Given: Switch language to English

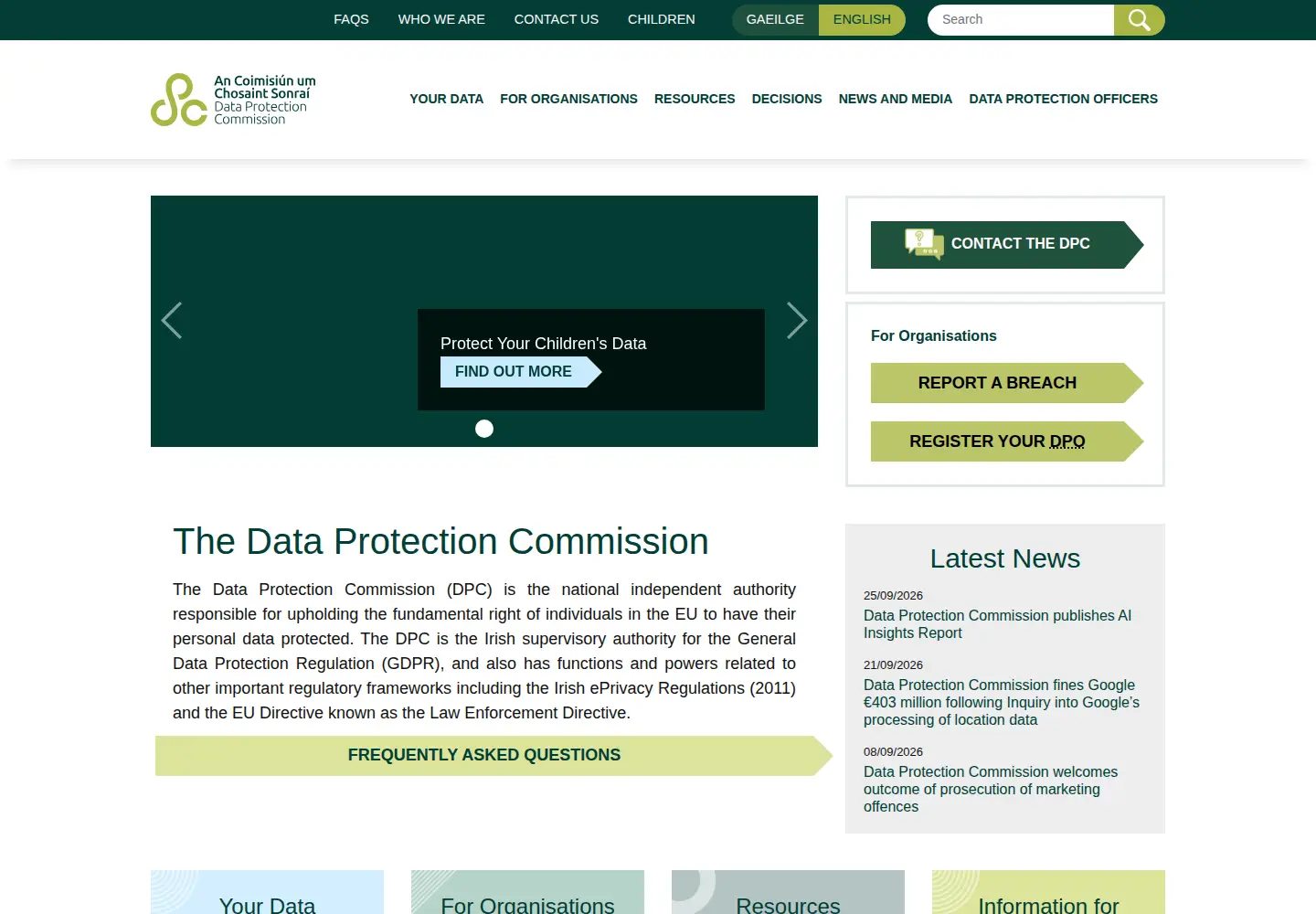Looking at the screenshot, I should tap(862, 20).
